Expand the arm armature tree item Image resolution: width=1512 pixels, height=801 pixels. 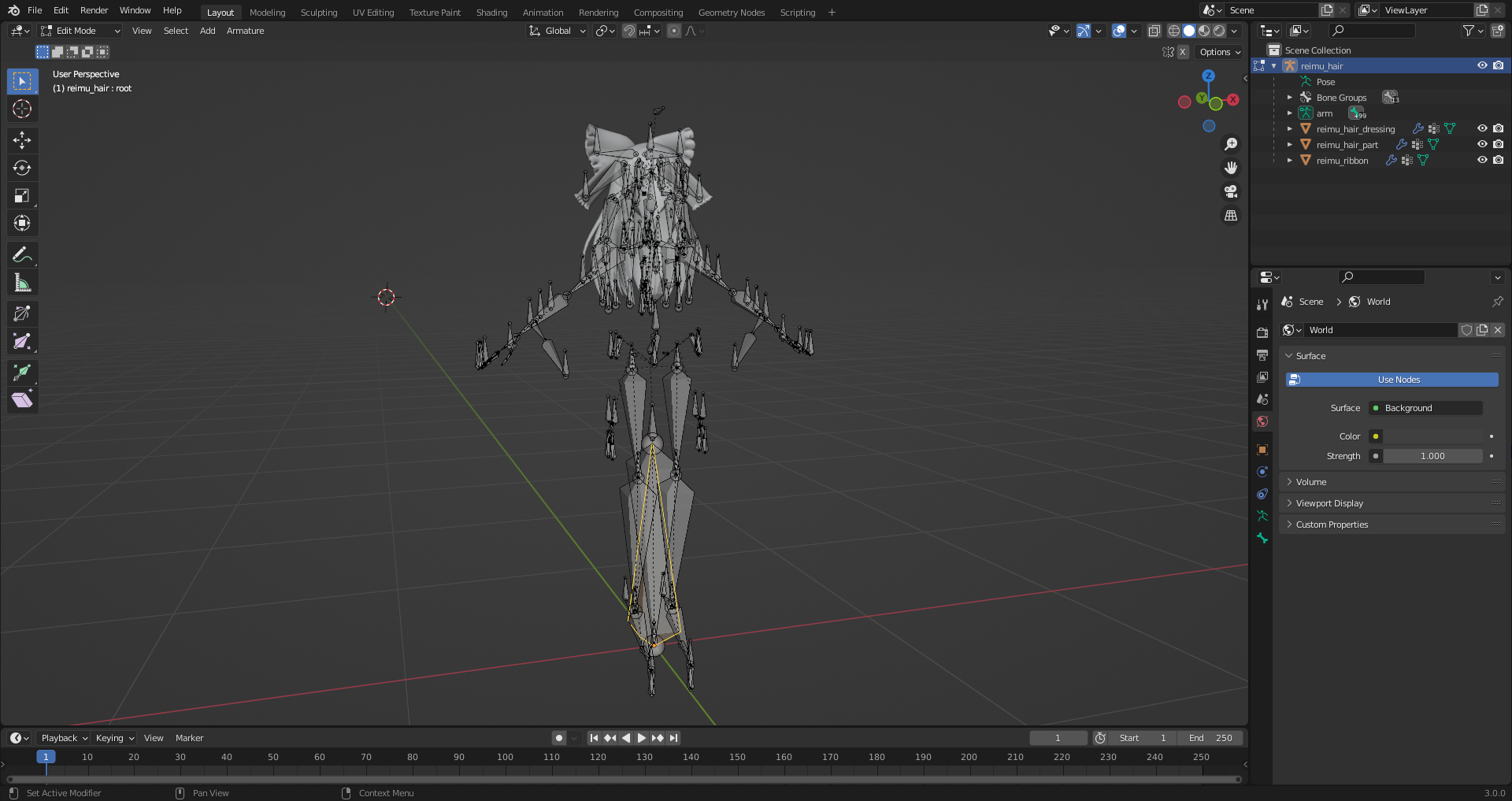(x=1289, y=113)
